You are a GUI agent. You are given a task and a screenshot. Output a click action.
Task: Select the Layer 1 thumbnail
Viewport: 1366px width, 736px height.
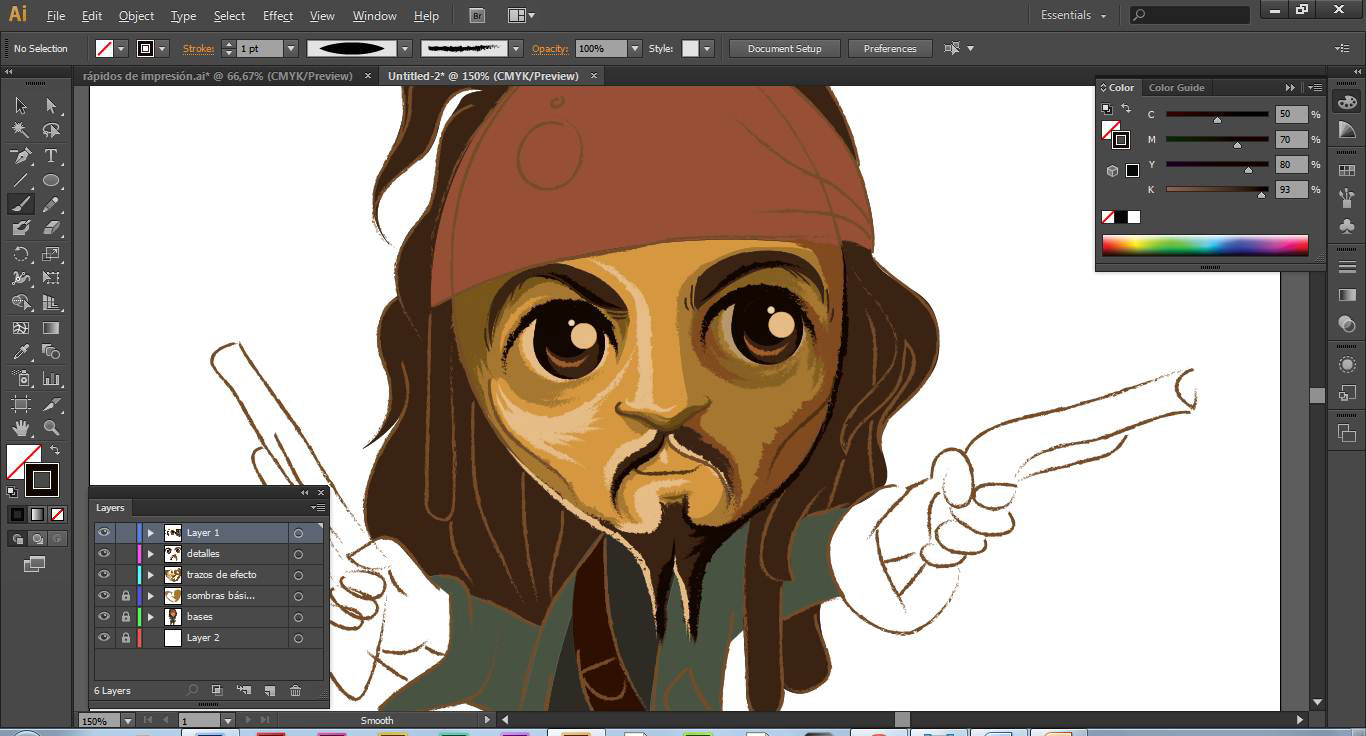click(173, 533)
